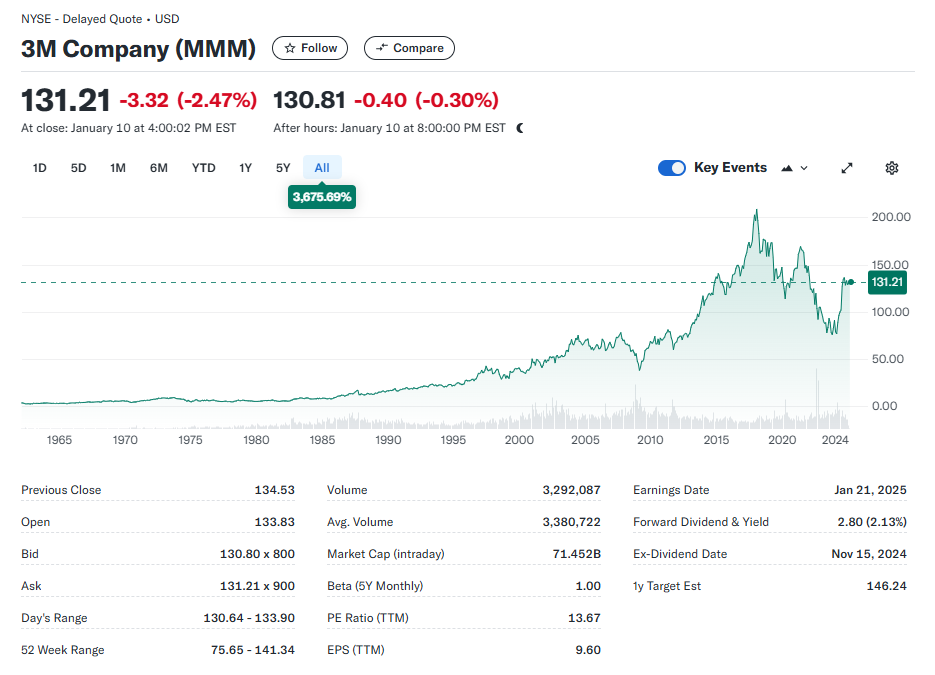Viewport: 935px width, 675px height.
Task: Click the Beta (5Y Monthly) label
Action: click(x=375, y=586)
